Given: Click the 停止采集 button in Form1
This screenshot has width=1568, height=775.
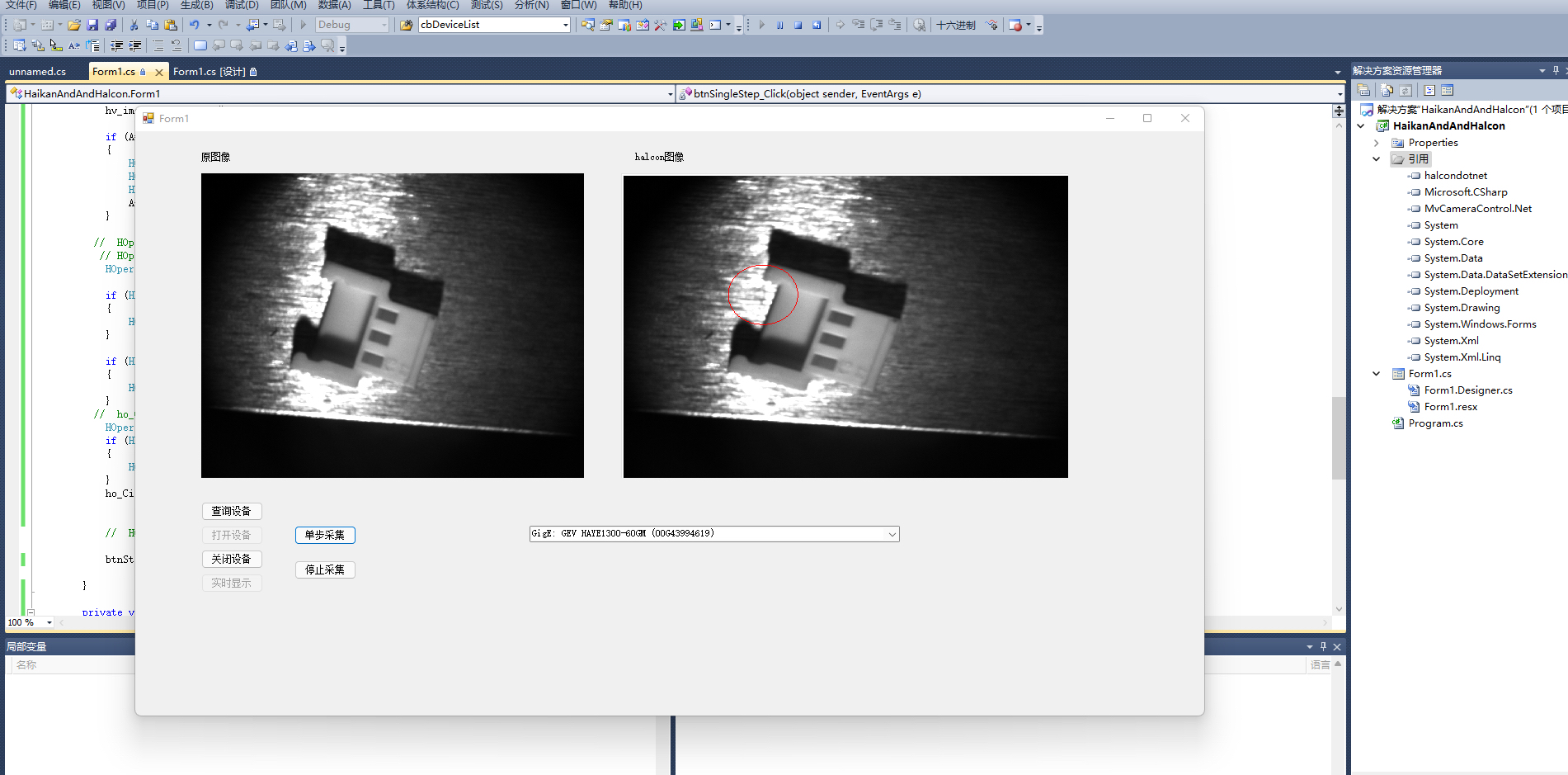Looking at the screenshot, I should coord(325,569).
